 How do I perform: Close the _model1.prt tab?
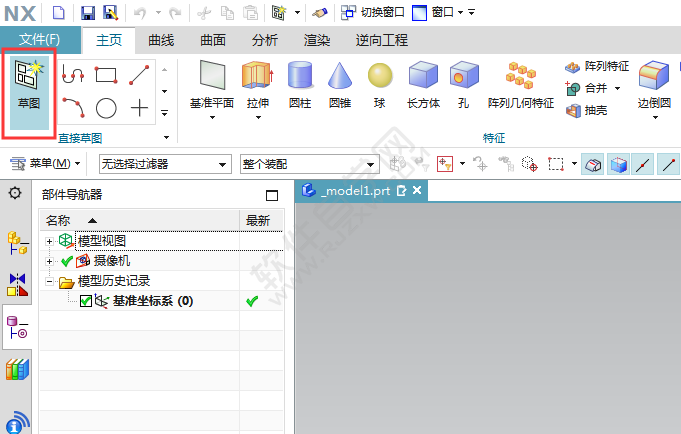click(417, 190)
